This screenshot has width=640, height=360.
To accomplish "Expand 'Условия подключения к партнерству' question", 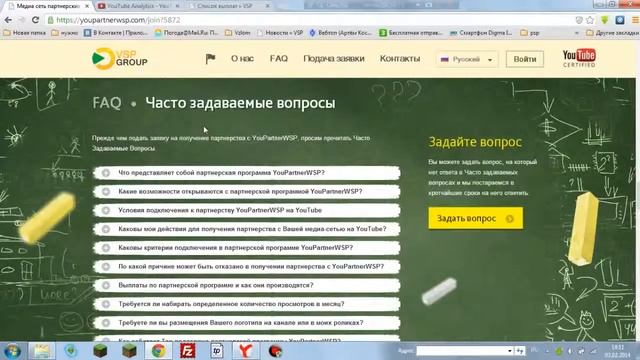I will click(247, 210).
